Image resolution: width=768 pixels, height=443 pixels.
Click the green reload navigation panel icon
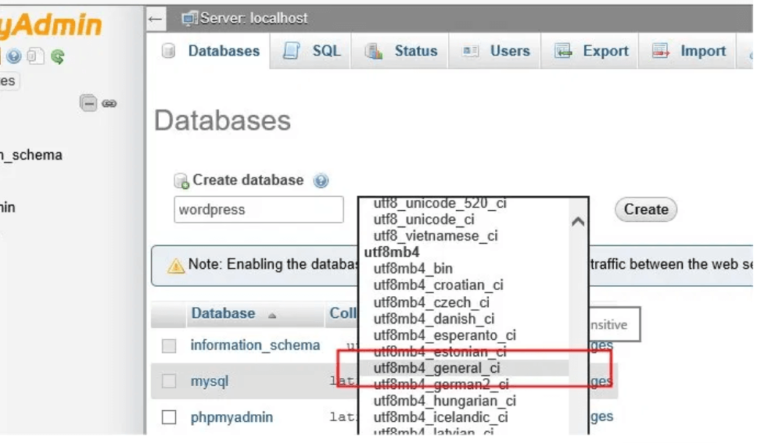point(57,57)
